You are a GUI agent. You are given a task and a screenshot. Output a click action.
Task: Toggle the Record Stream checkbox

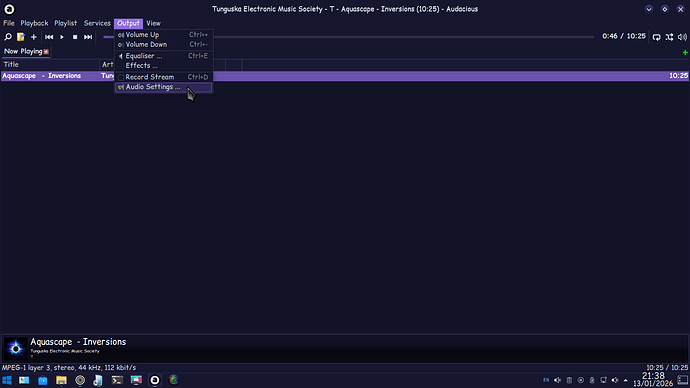click(x=121, y=77)
